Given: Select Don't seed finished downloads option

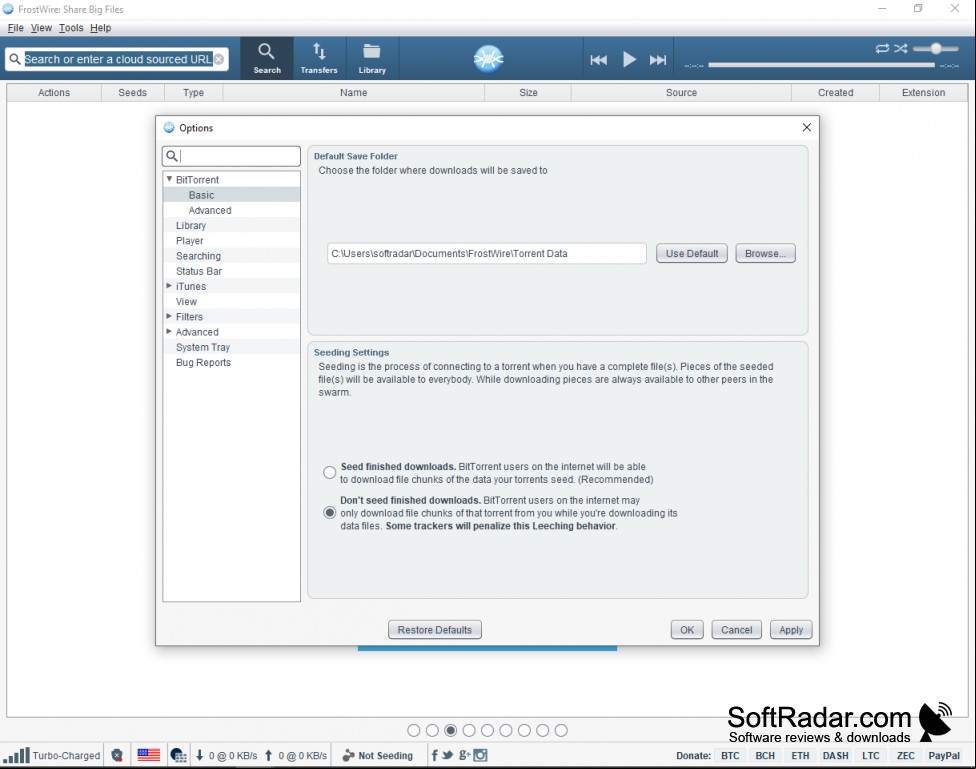Looking at the screenshot, I should 330,512.
